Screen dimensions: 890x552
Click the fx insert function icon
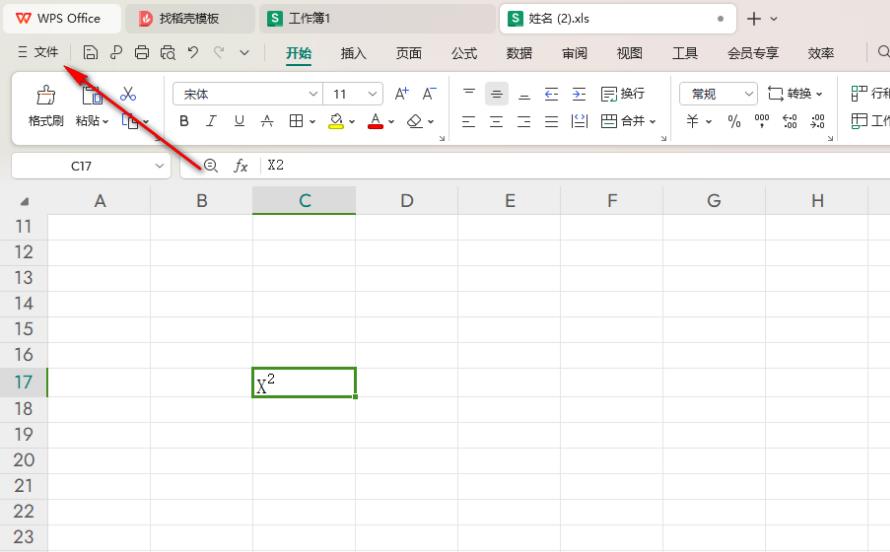click(241, 166)
